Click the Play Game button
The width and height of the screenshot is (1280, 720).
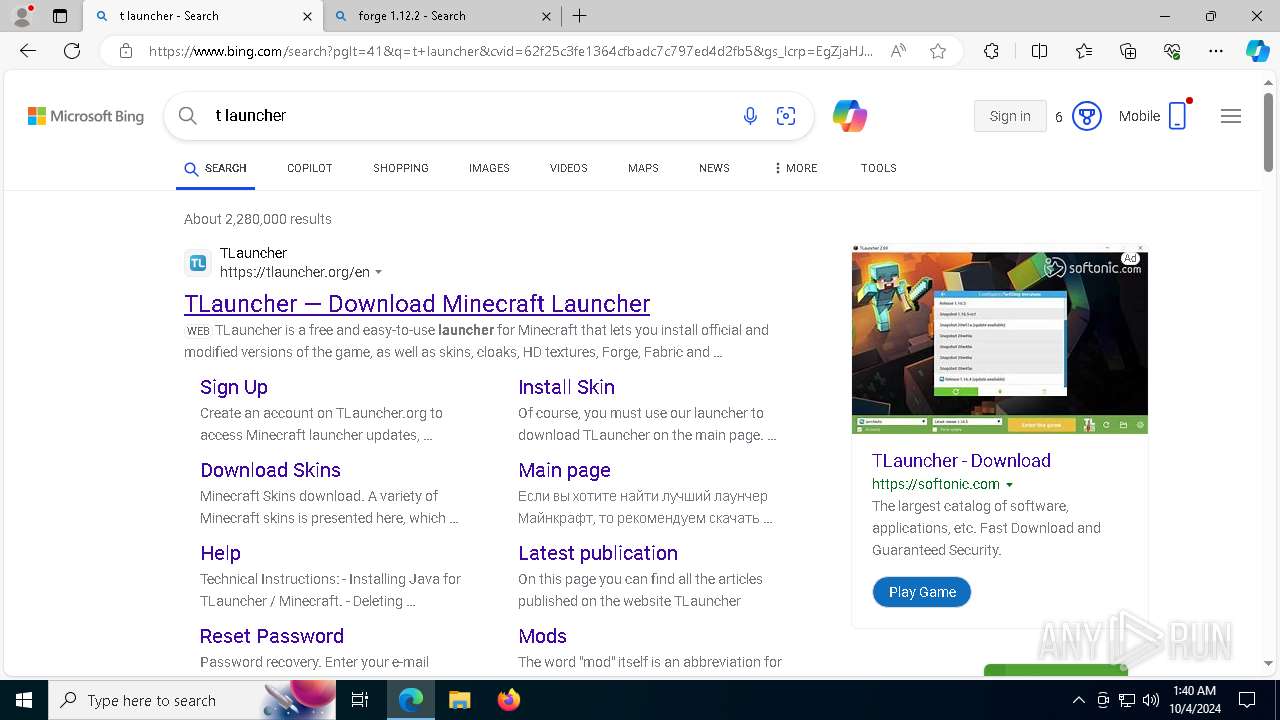(x=922, y=592)
